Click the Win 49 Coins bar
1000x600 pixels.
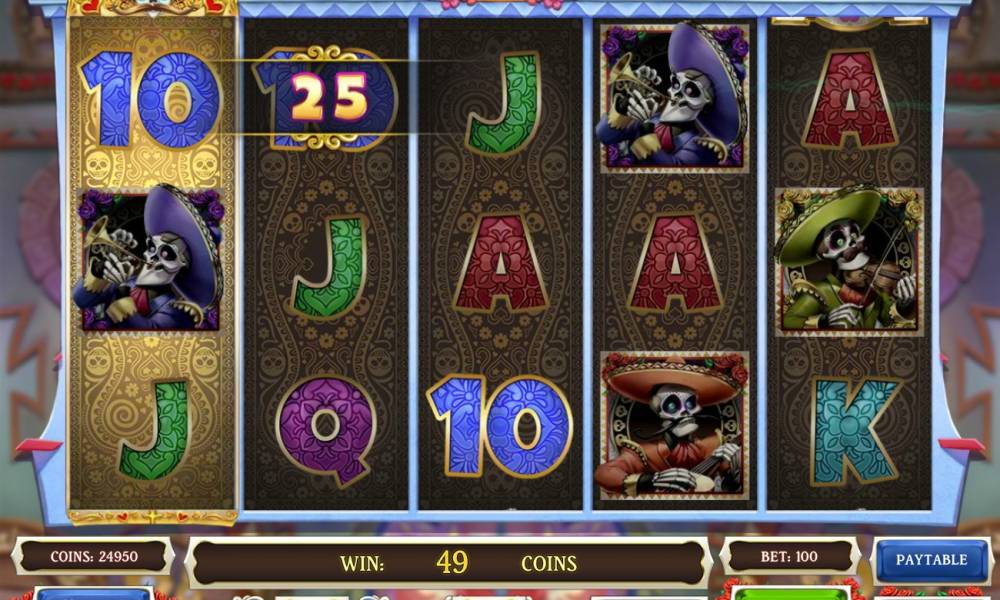pyautogui.click(x=449, y=562)
